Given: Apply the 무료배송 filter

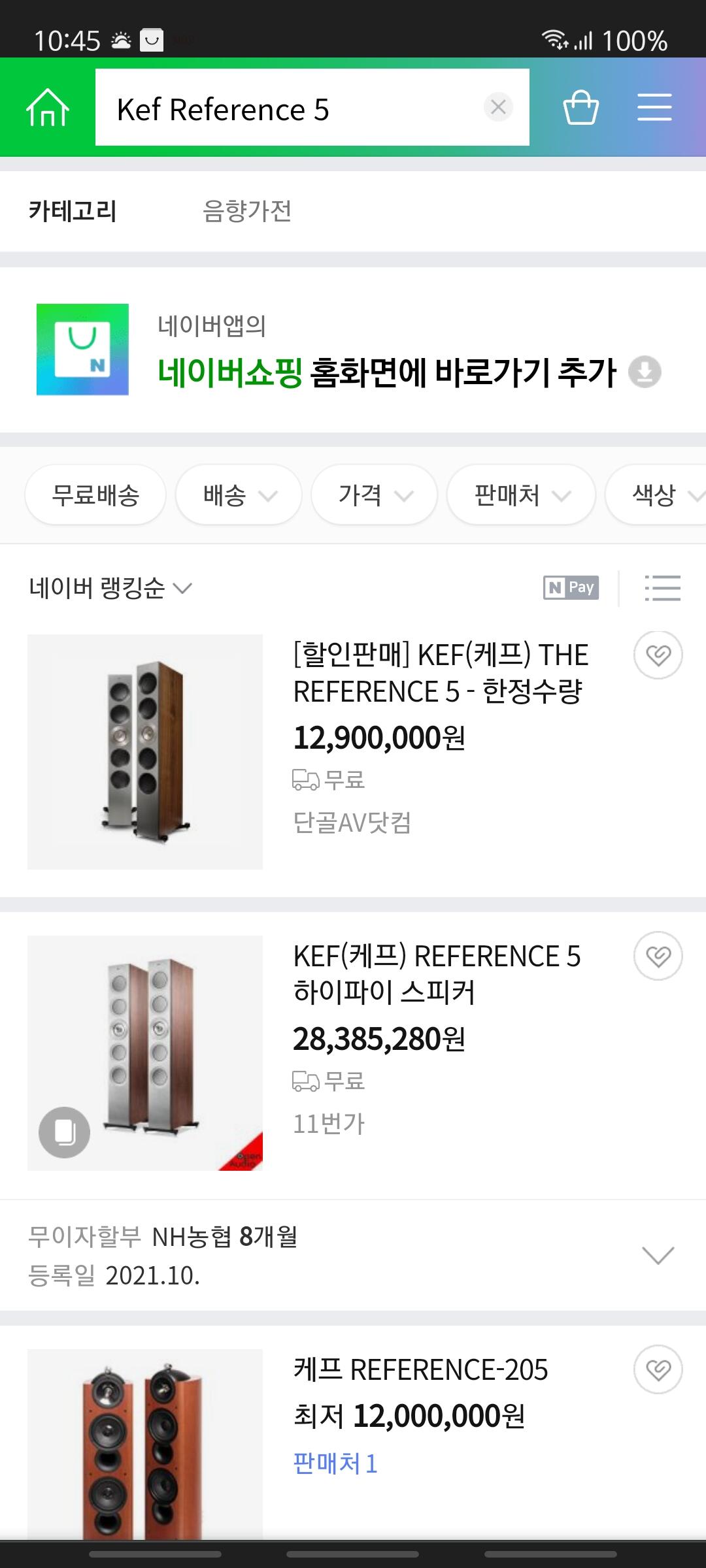Looking at the screenshot, I should (95, 495).
